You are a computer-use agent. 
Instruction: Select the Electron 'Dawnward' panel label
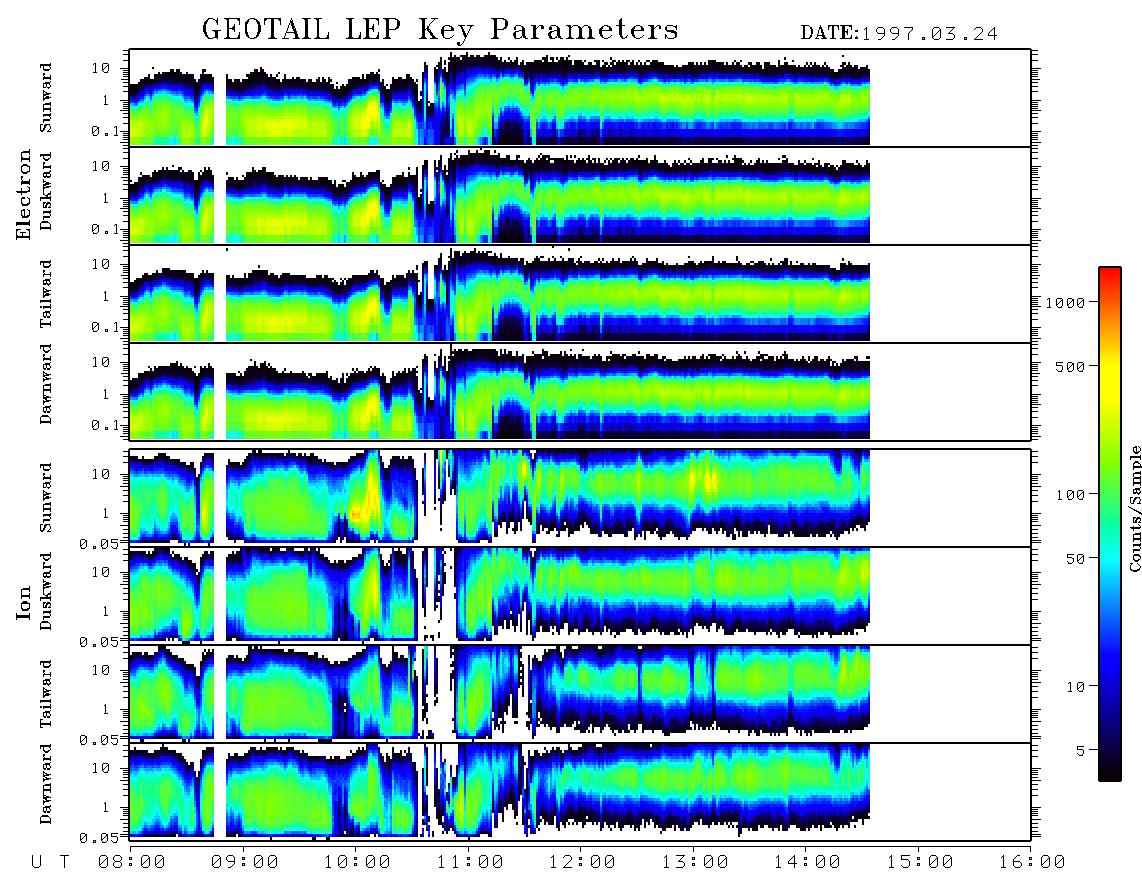46,384
